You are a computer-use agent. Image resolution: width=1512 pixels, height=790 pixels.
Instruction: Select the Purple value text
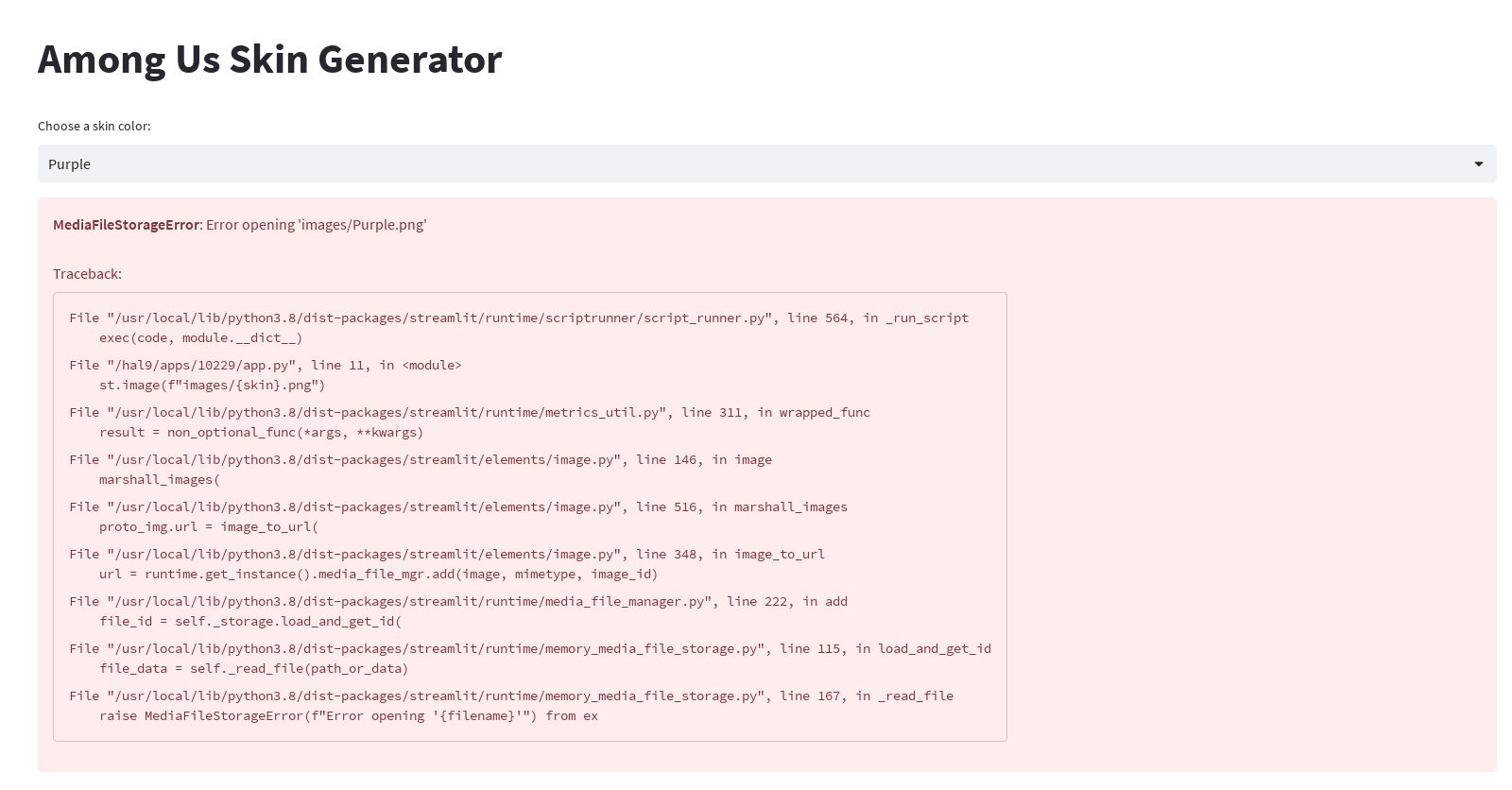pos(68,163)
